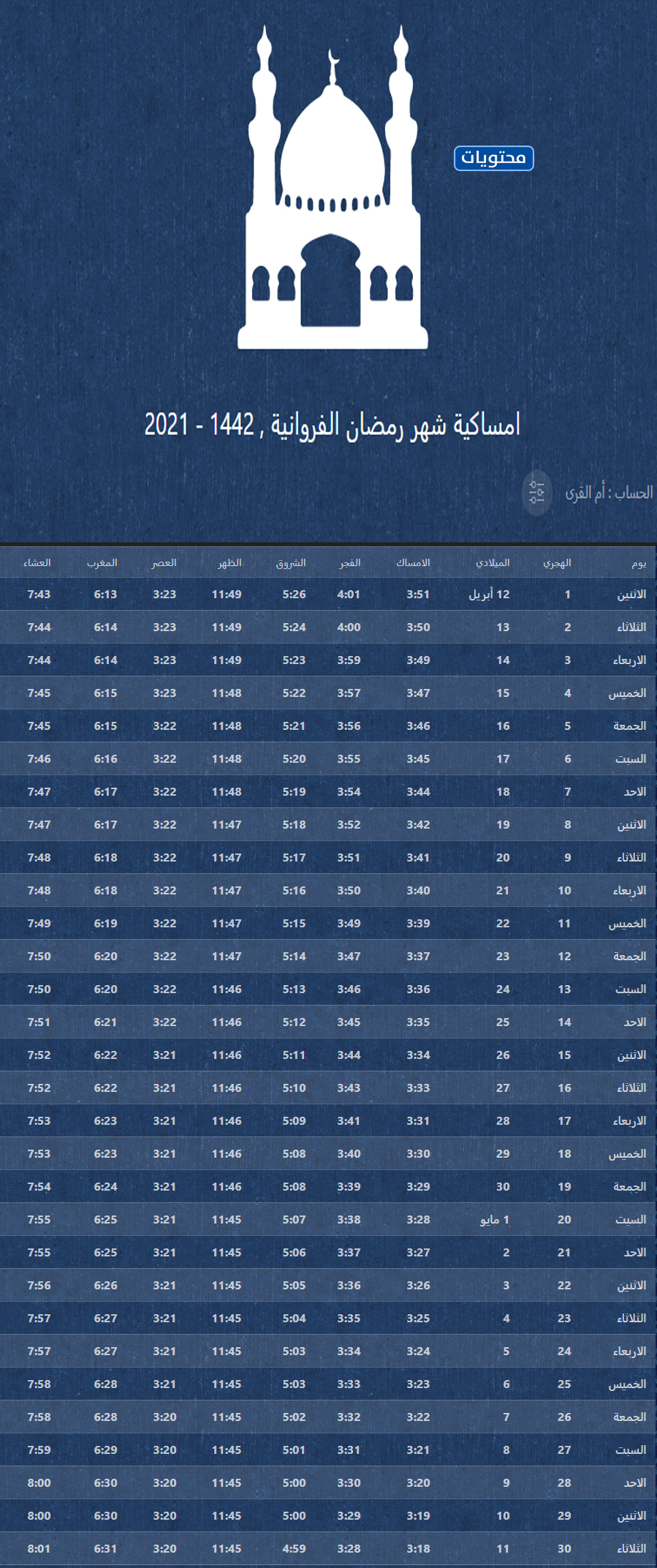
Task: Click the محتويات contents button
Action: pos(494,158)
